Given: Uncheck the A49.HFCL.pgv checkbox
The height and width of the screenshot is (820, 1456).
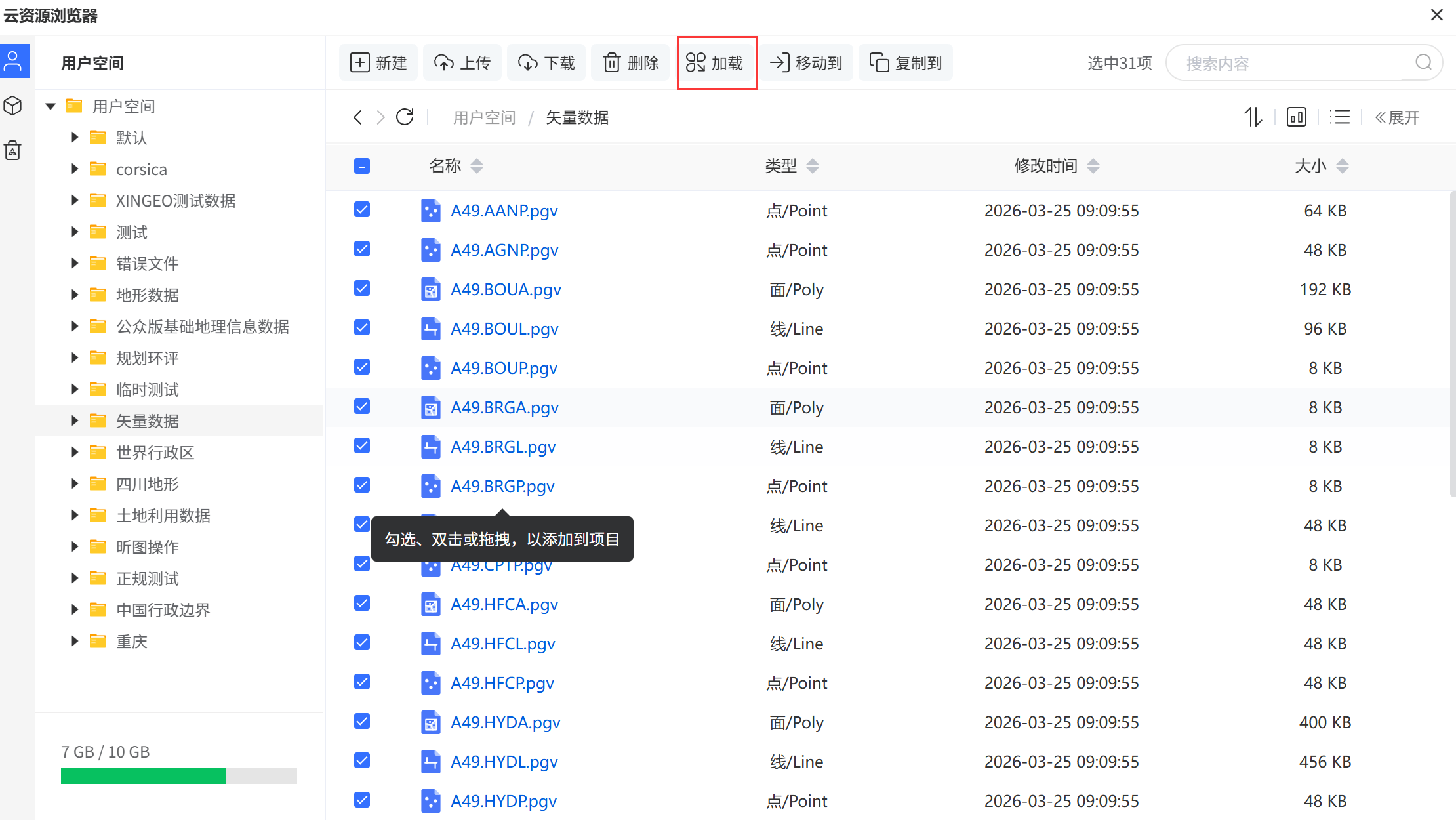Looking at the screenshot, I should pos(362,642).
